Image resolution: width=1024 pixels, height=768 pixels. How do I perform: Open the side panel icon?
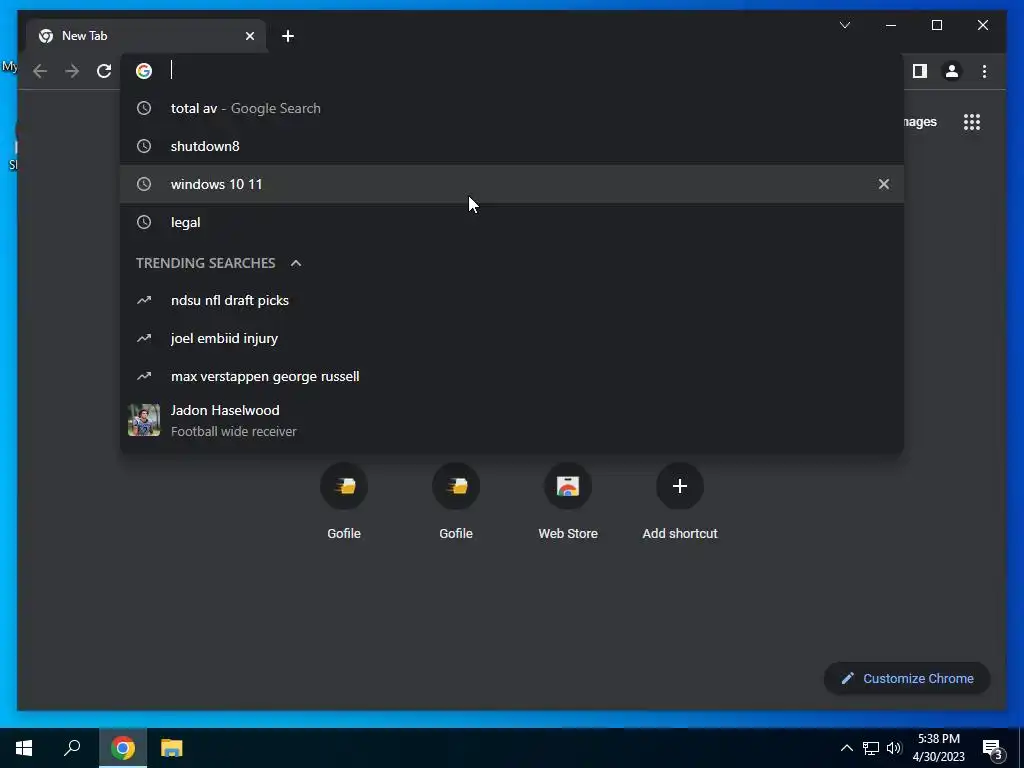(920, 71)
